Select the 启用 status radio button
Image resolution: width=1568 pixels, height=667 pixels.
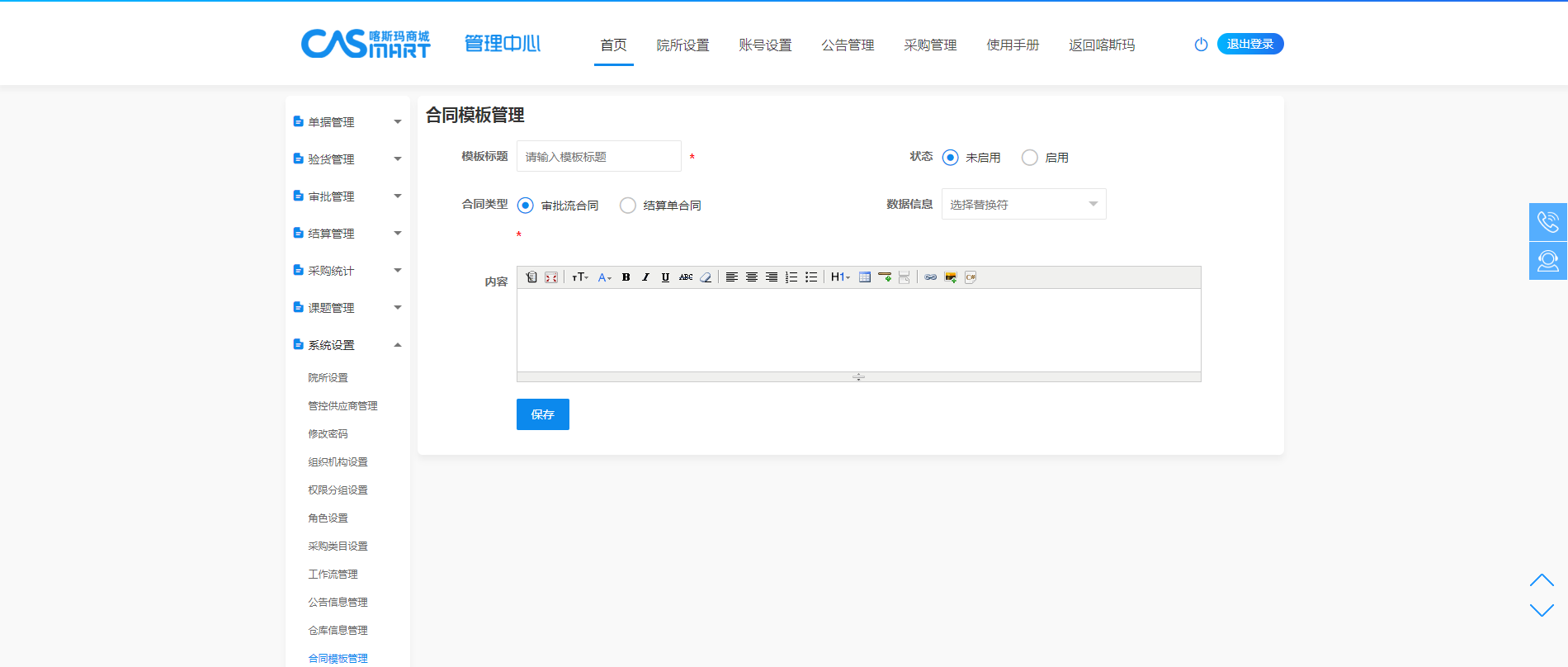point(1030,158)
